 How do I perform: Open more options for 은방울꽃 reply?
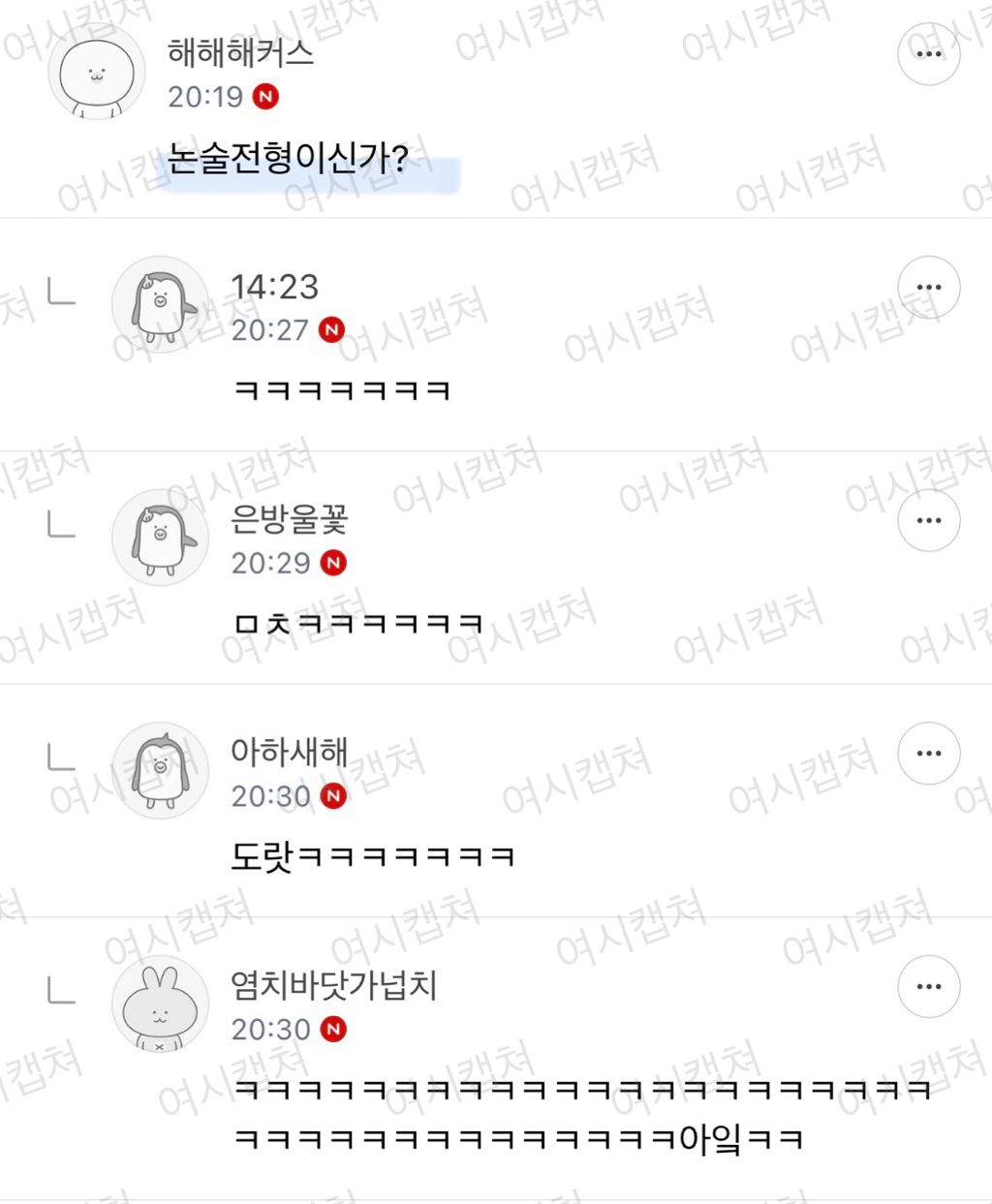click(928, 520)
